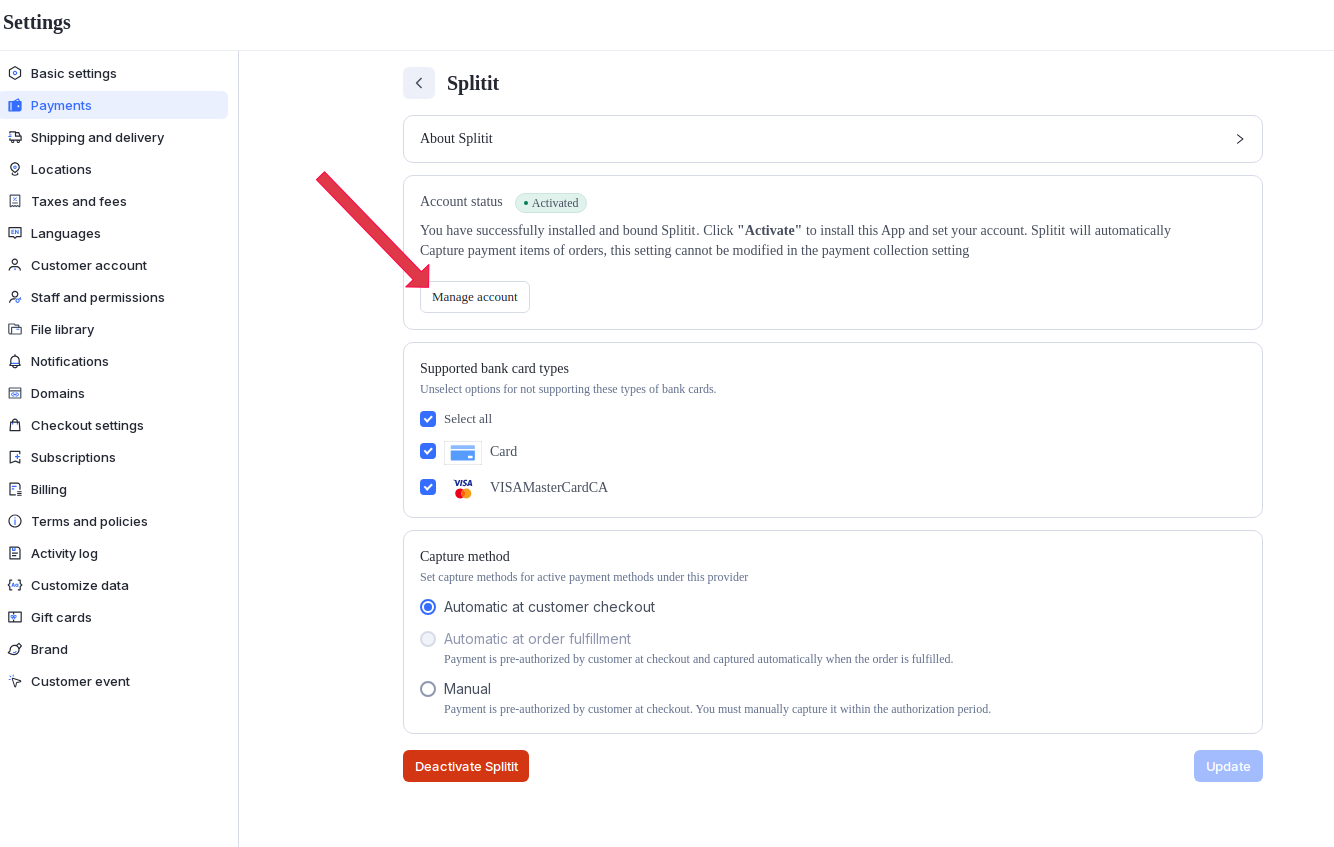
Task: Click the Terms and policies info icon
Action: coord(15,521)
